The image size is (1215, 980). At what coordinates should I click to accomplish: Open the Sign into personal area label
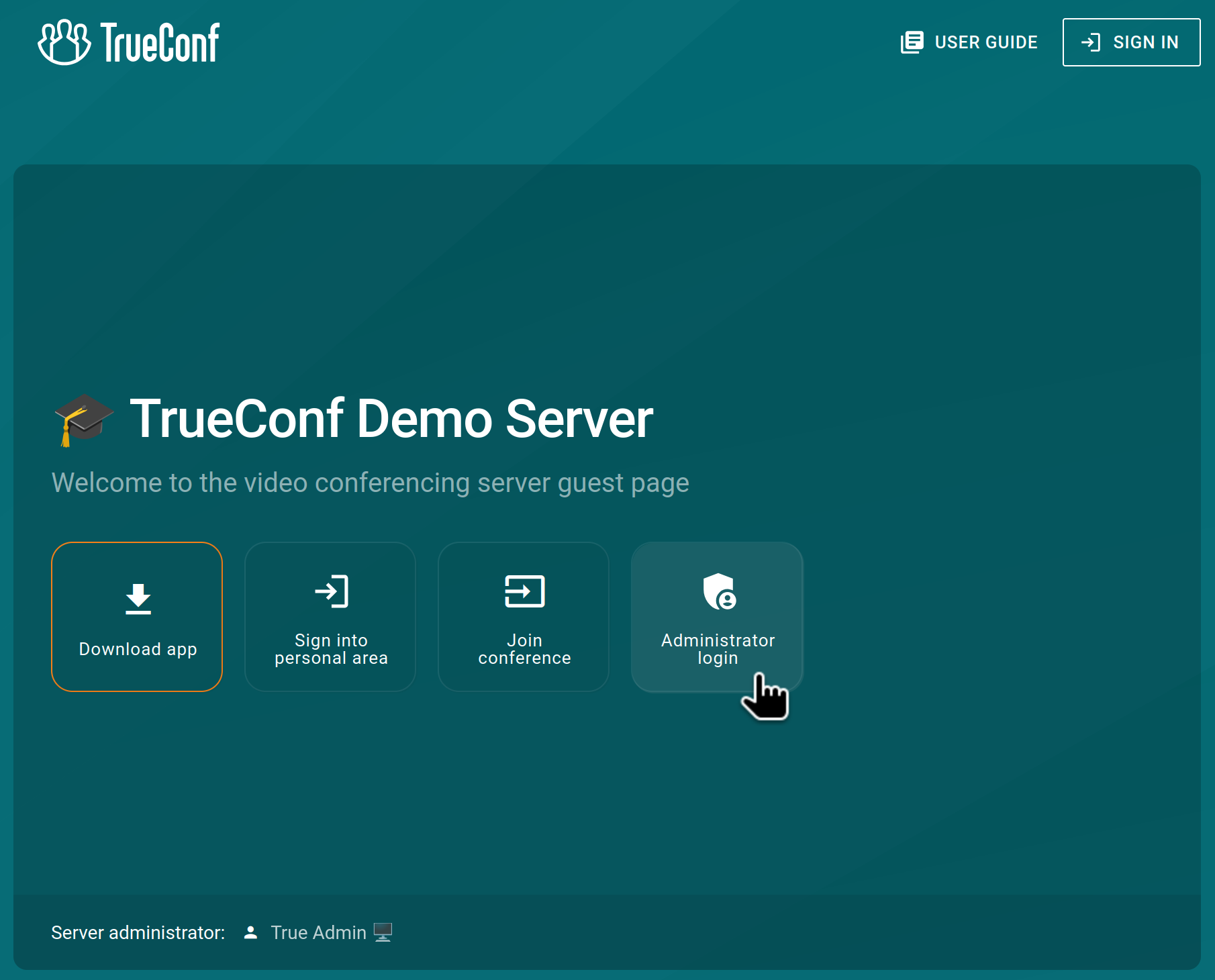pyautogui.click(x=331, y=649)
